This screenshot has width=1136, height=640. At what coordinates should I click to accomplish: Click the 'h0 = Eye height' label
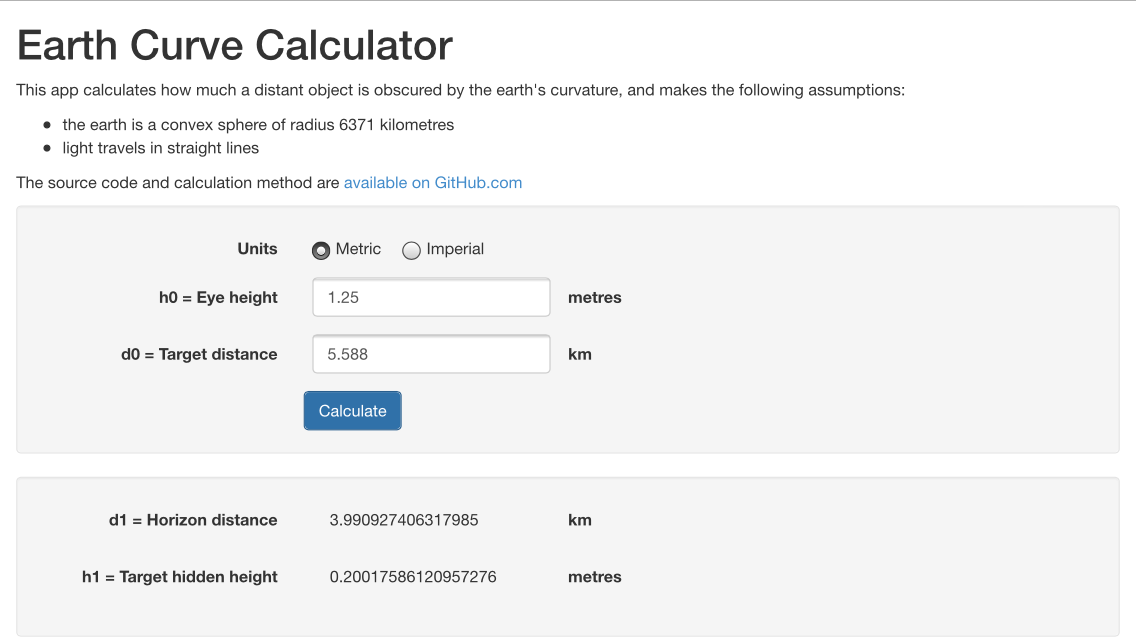point(218,297)
